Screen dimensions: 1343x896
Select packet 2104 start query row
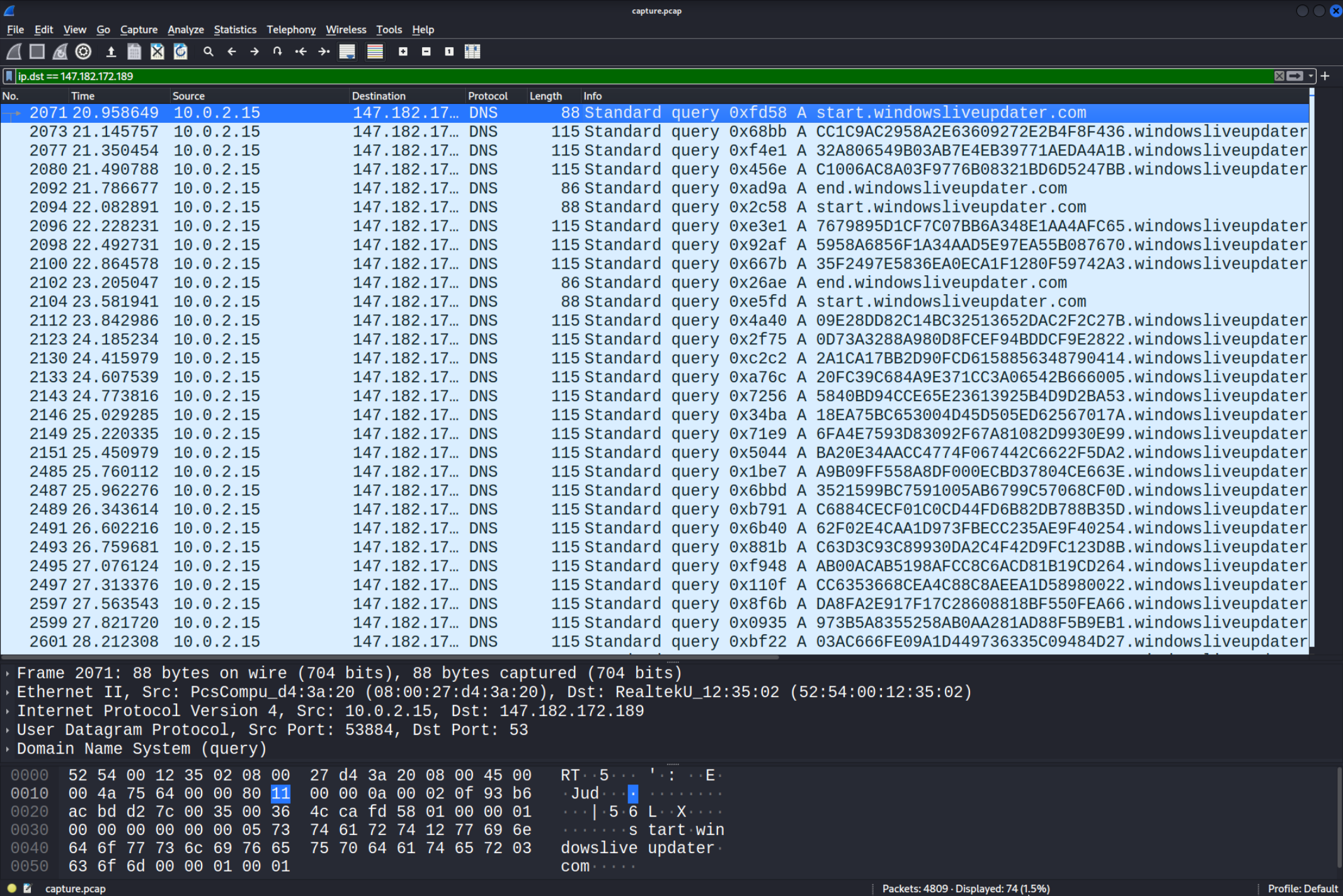click(x=654, y=302)
